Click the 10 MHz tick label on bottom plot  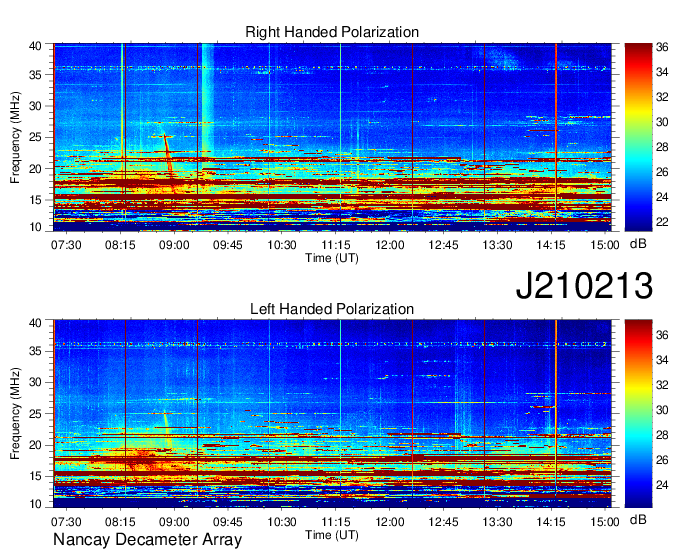(35, 503)
